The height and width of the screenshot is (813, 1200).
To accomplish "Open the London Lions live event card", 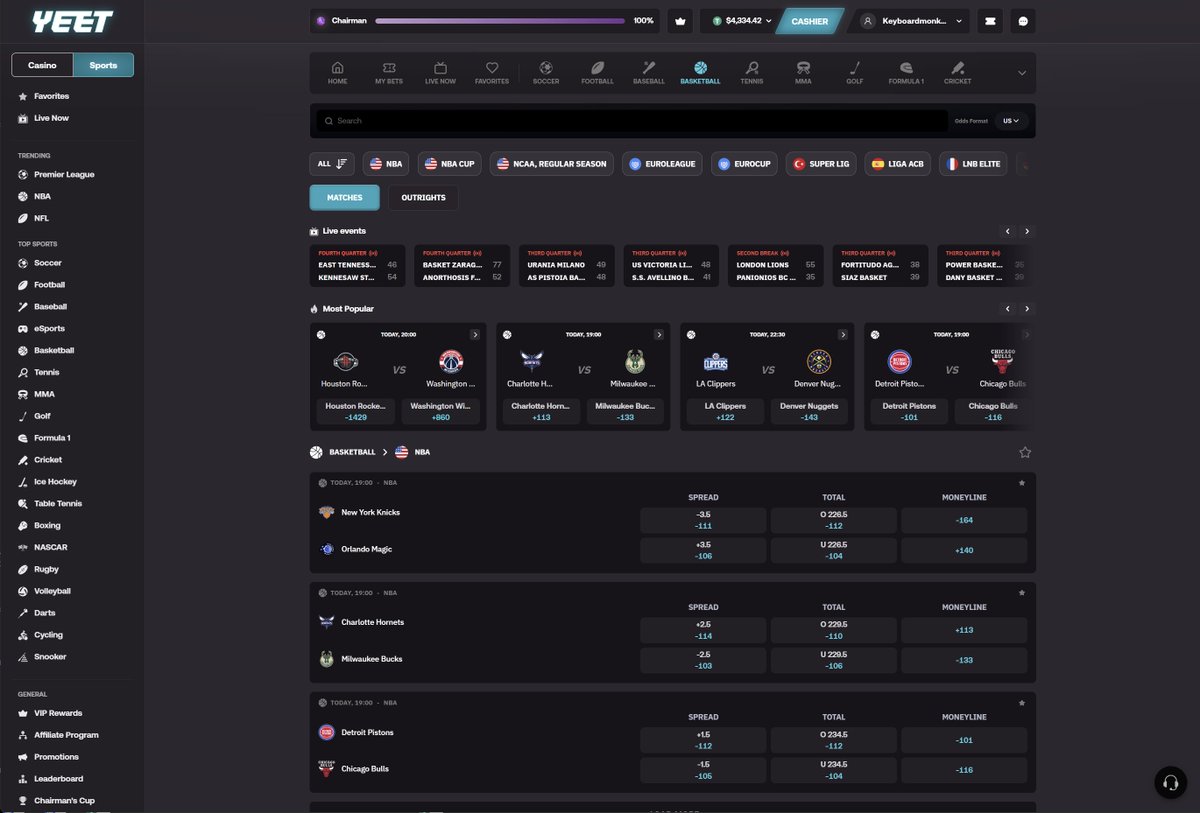I will tap(776, 266).
